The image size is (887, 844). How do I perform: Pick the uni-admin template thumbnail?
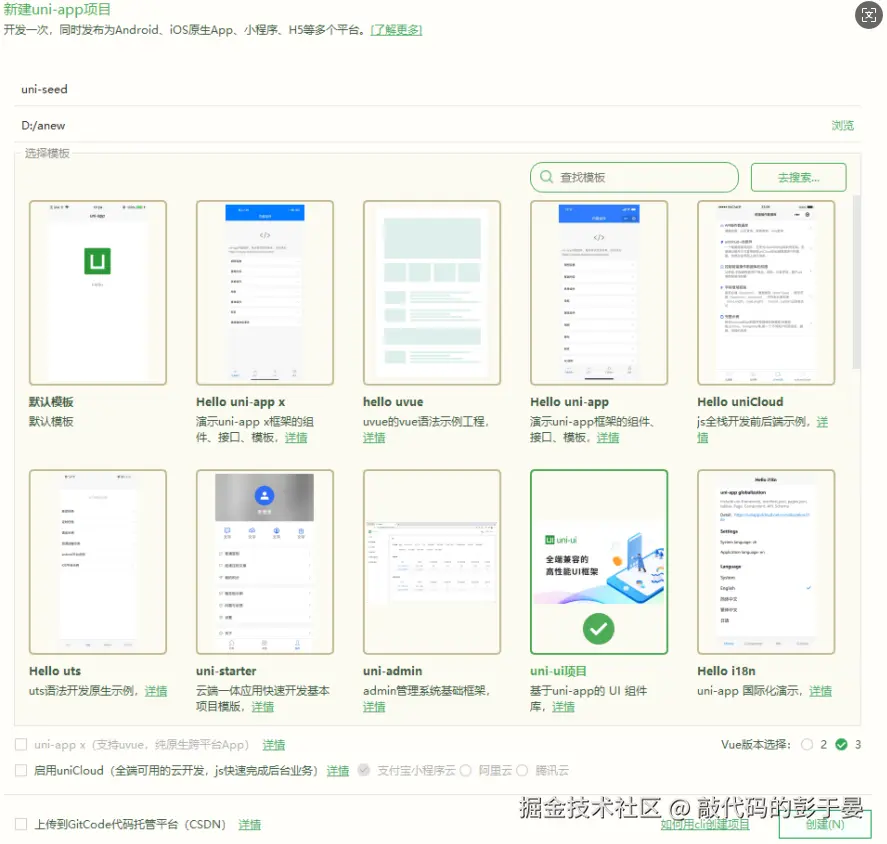(432, 562)
